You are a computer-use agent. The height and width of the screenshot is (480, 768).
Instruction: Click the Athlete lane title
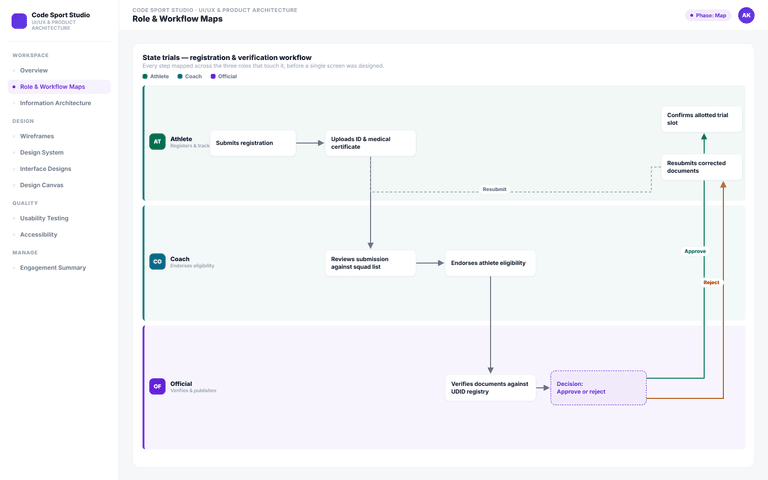click(181, 139)
